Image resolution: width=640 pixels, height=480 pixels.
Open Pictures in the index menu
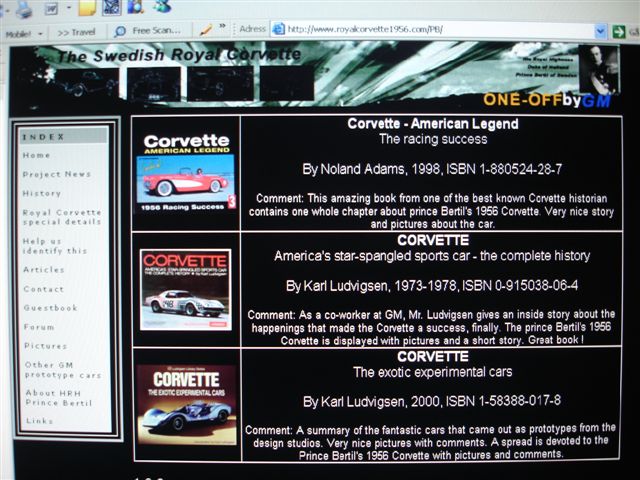click(x=45, y=346)
